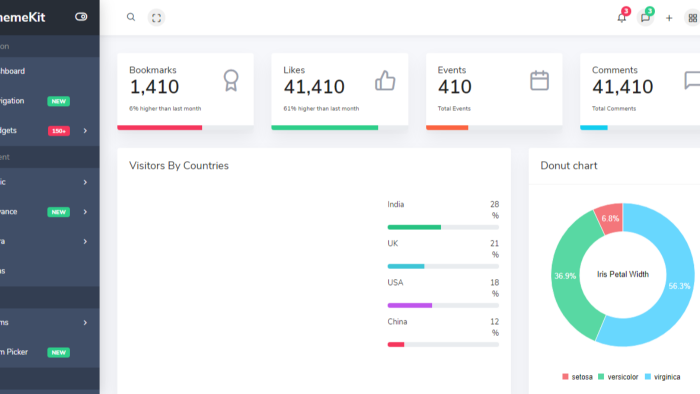Click the Events orange progress bar
Image resolution: width=700 pixels, height=394 pixels.
(x=447, y=128)
